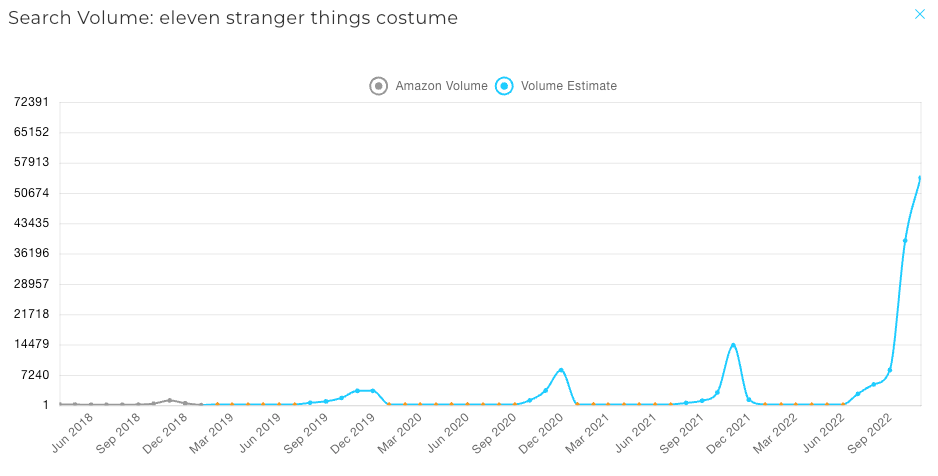Select the December 2020 peak data point
The image size is (938, 476).
click(x=561, y=370)
